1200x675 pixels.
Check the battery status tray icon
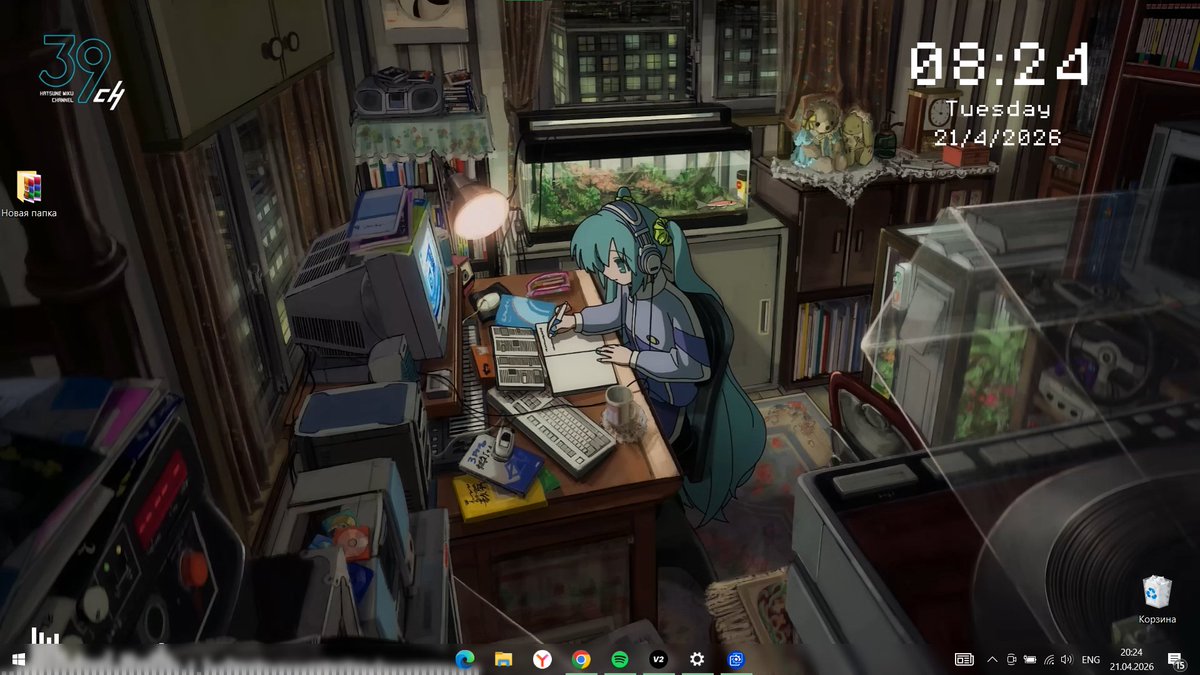(1030, 660)
